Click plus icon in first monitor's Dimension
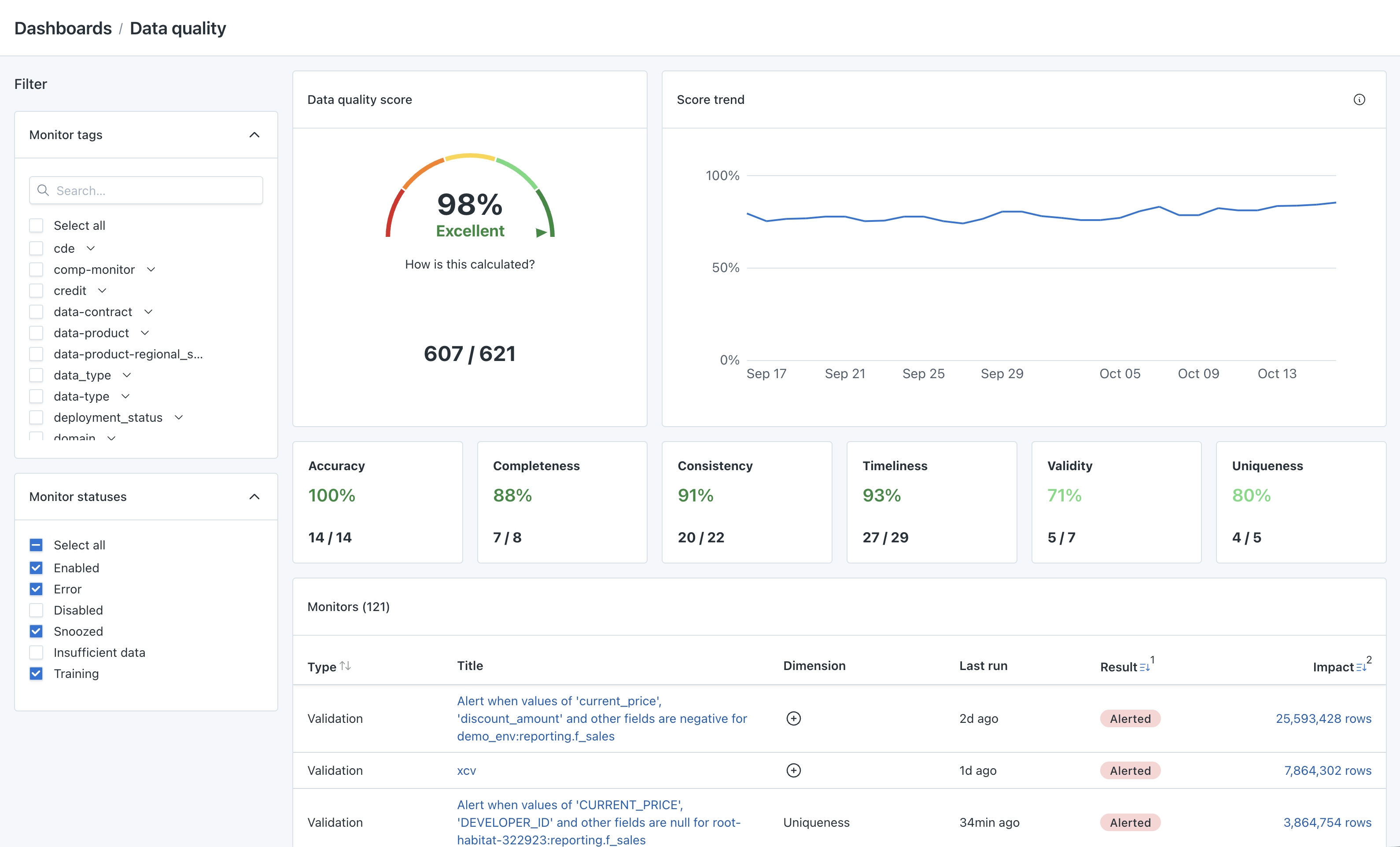Screen dimensions: 1400x847 [793, 718]
